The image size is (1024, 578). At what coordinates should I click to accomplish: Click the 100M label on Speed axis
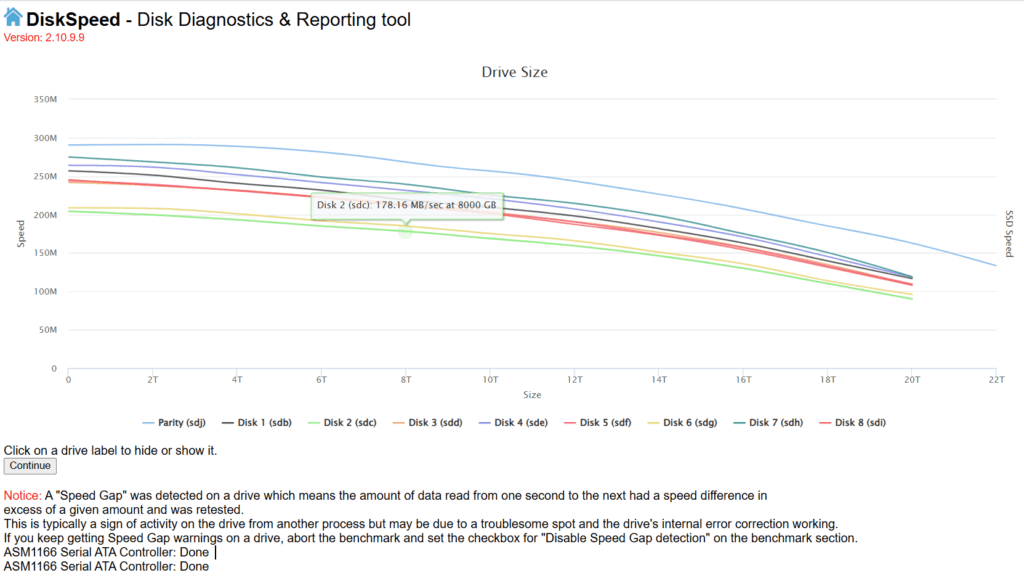point(45,291)
